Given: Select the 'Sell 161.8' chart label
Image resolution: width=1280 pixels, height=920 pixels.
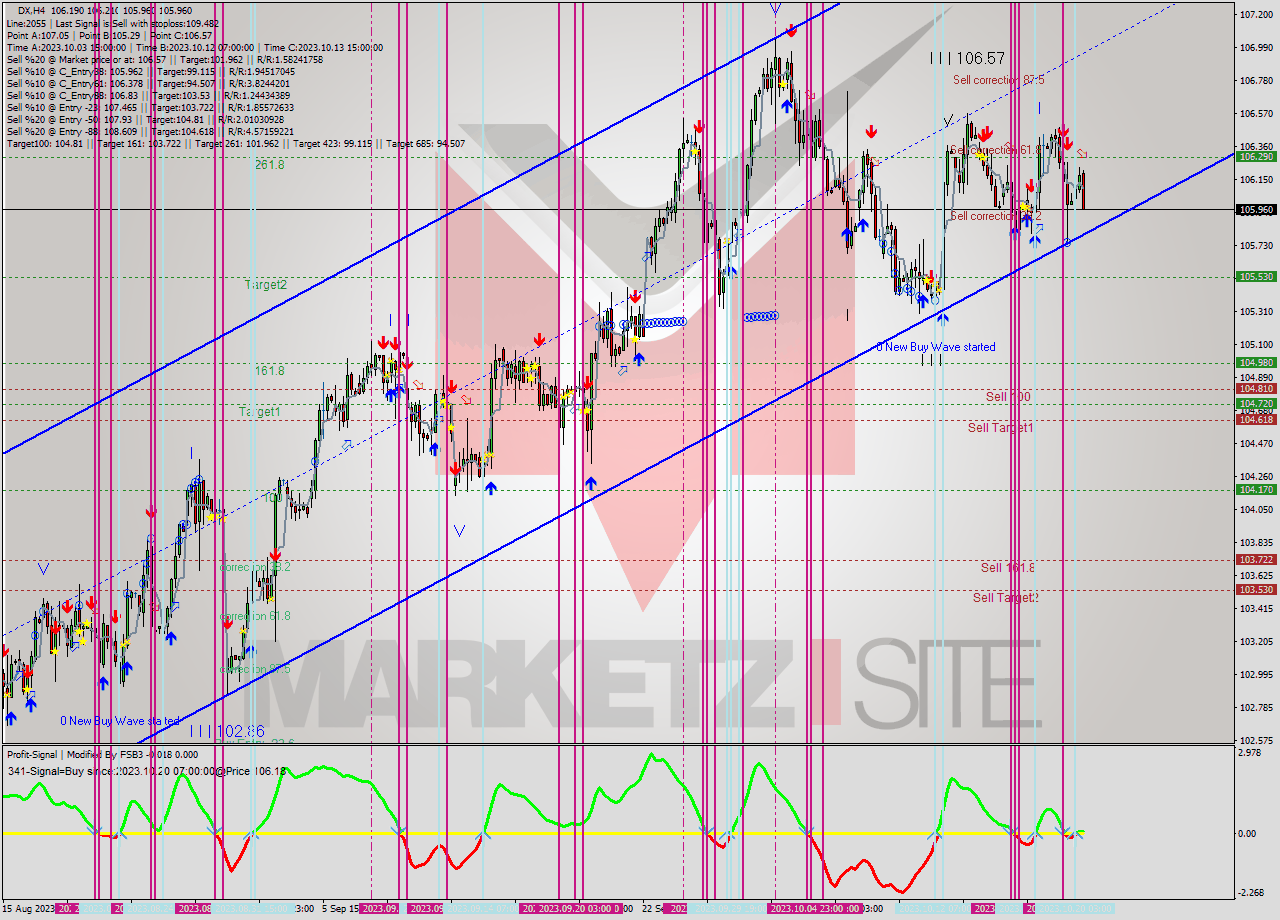Looking at the screenshot, I should (x=1008, y=568).
